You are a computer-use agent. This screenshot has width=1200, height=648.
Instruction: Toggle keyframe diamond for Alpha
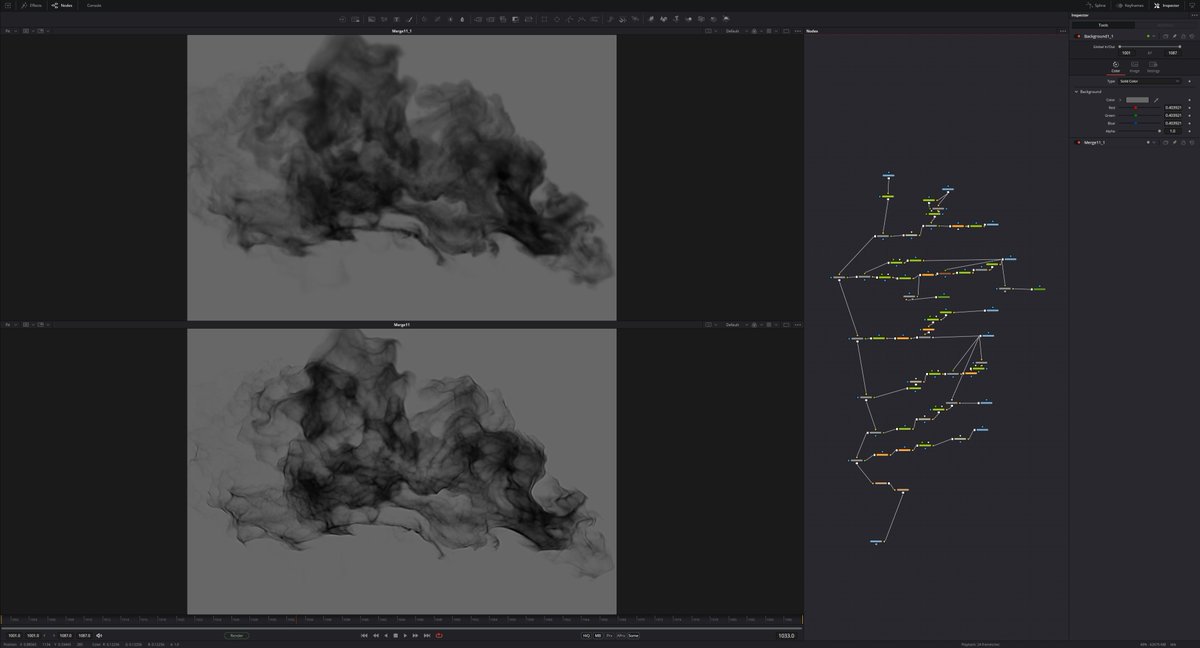[x=1190, y=131]
